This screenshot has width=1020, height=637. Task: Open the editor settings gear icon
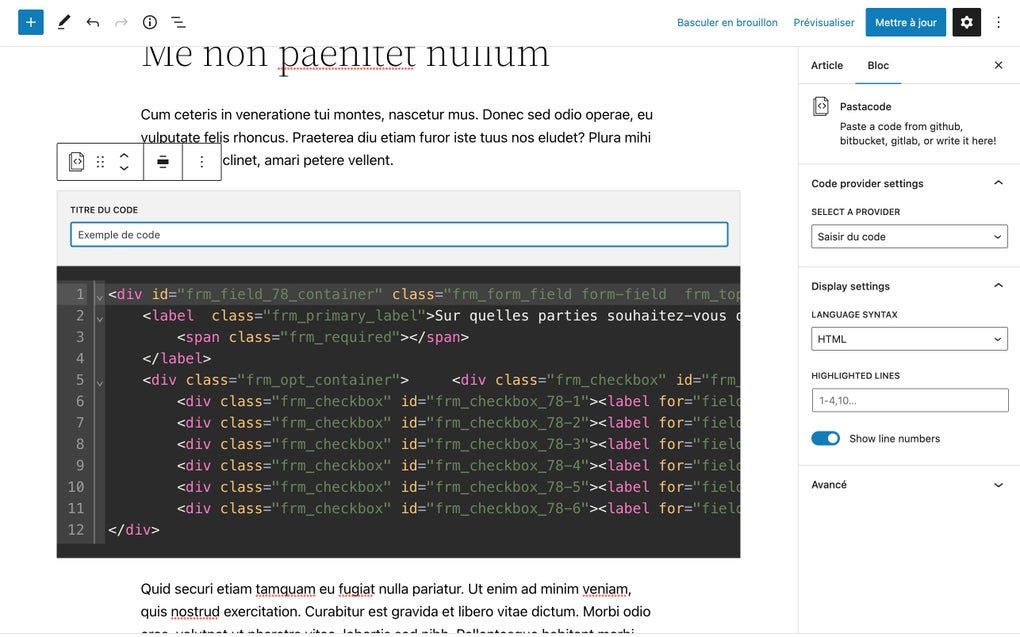[x=965, y=22]
